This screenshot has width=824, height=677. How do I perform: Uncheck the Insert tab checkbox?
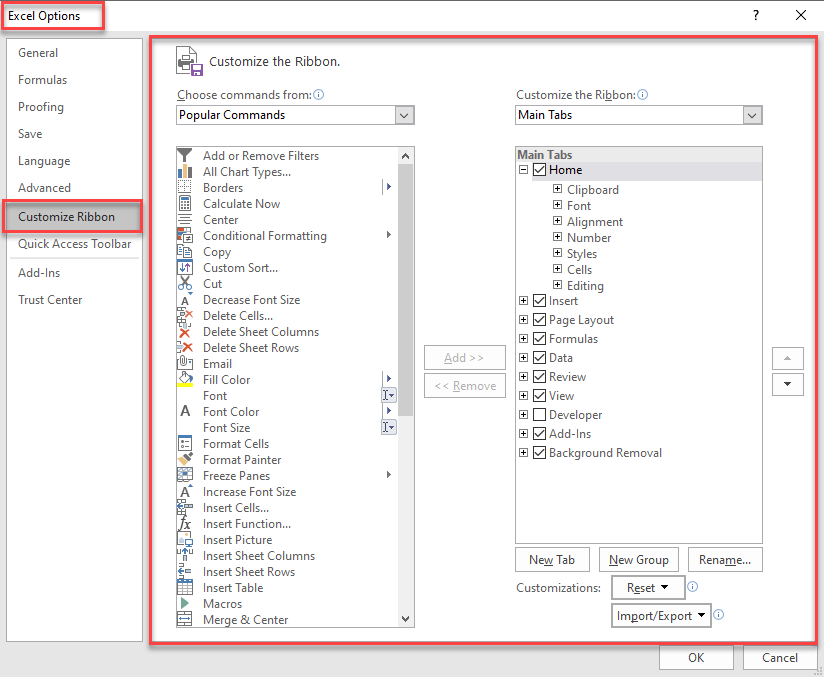pyautogui.click(x=539, y=301)
